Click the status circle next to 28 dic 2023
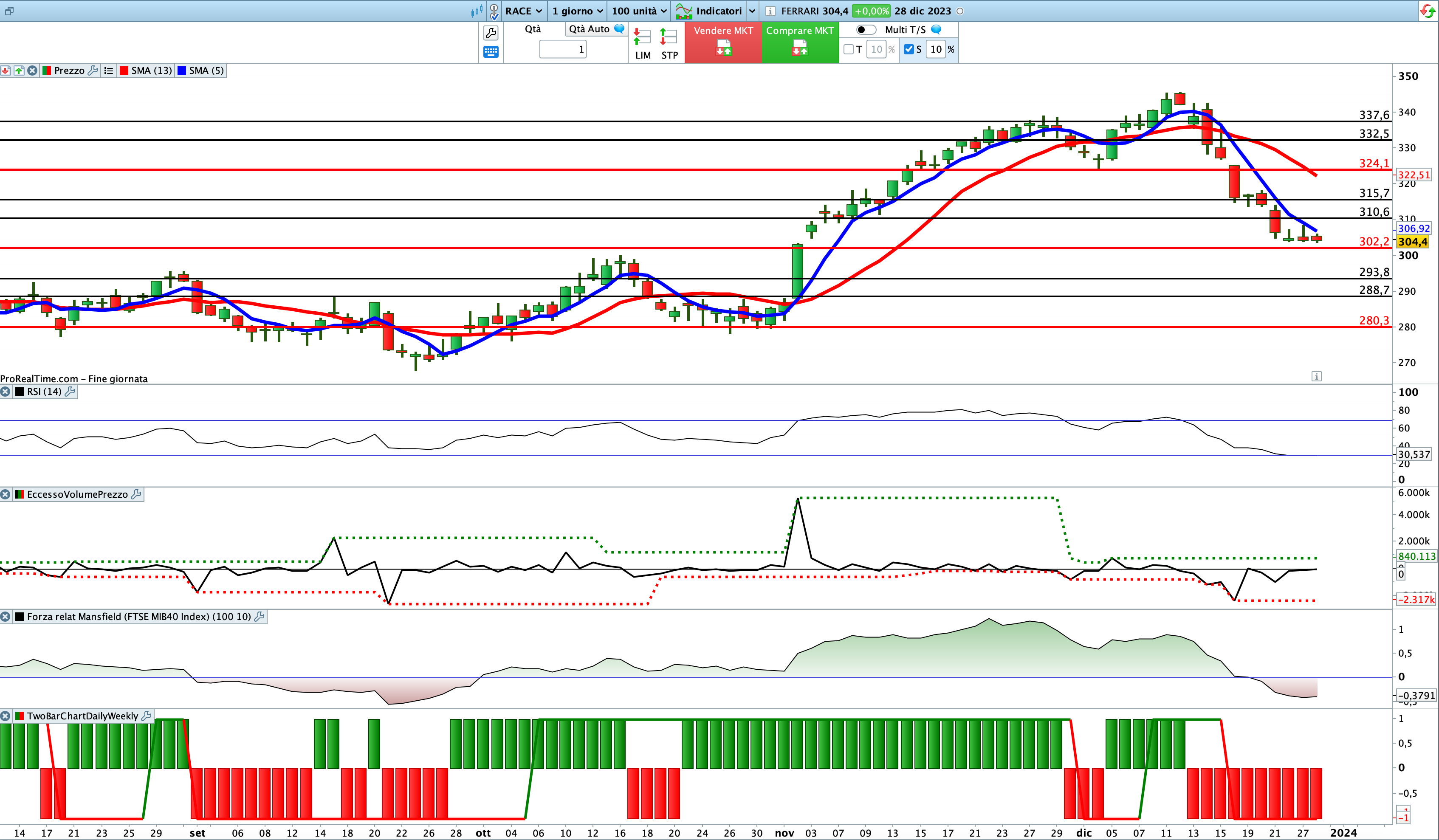 click(960, 11)
